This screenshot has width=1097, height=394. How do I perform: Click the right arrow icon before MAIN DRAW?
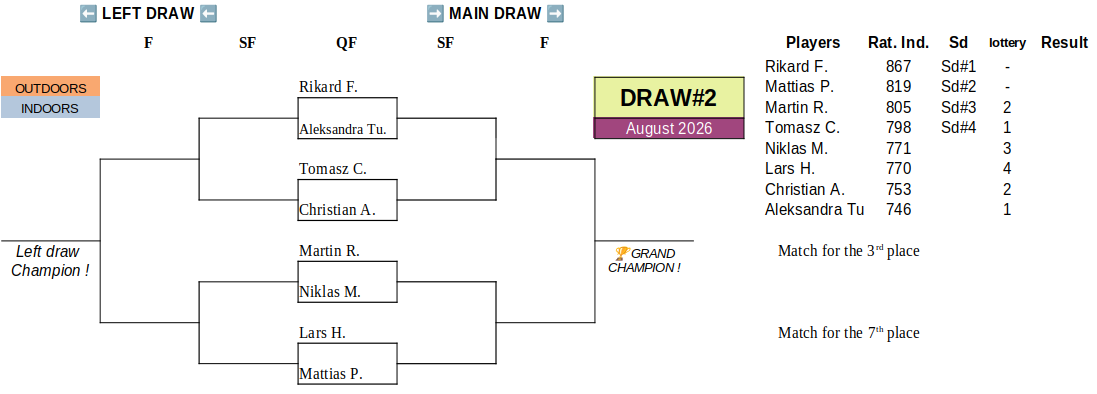(435, 14)
